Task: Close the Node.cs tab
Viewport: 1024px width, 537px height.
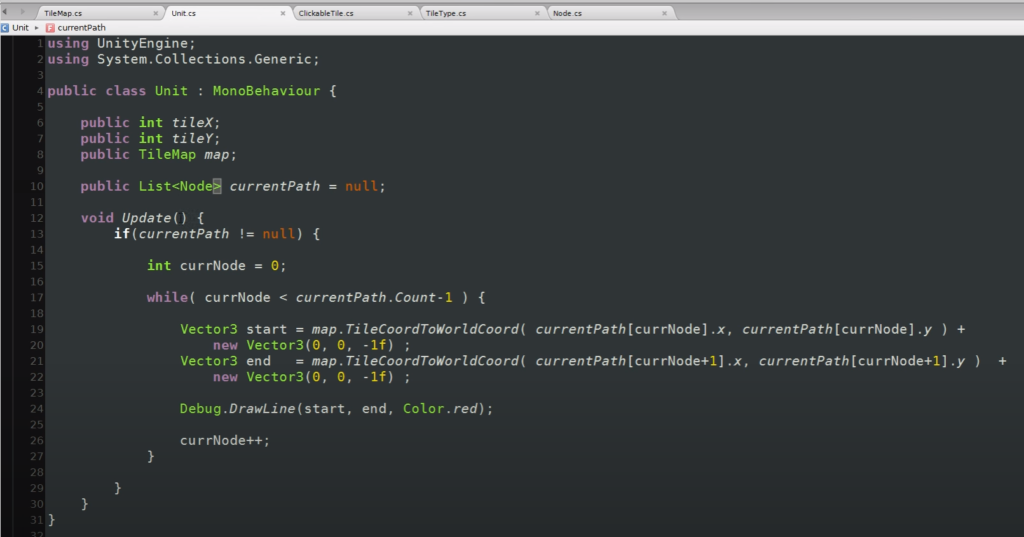Action: [665, 13]
